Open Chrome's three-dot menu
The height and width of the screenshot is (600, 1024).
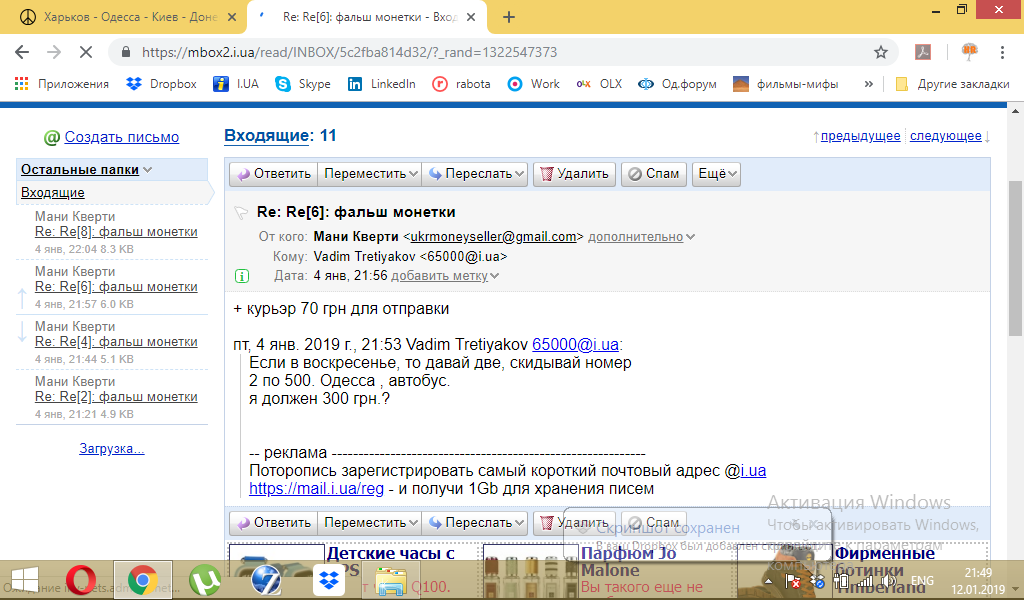[1002, 52]
